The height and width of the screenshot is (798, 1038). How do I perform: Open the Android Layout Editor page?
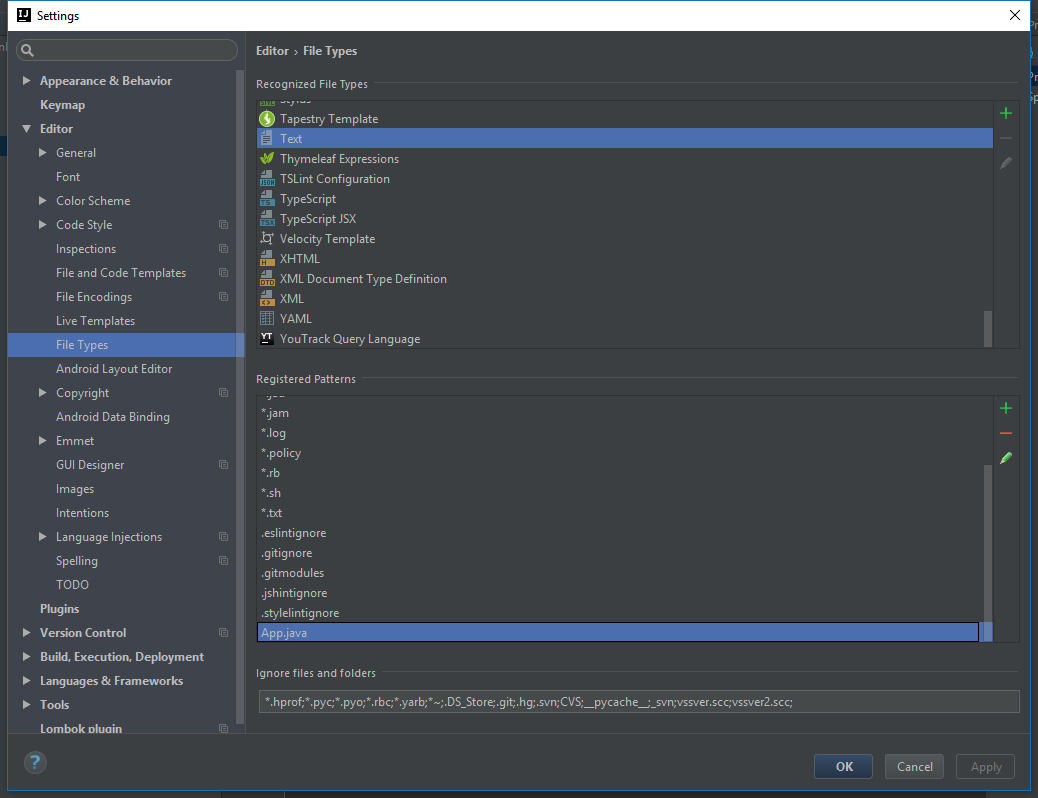pos(114,369)
